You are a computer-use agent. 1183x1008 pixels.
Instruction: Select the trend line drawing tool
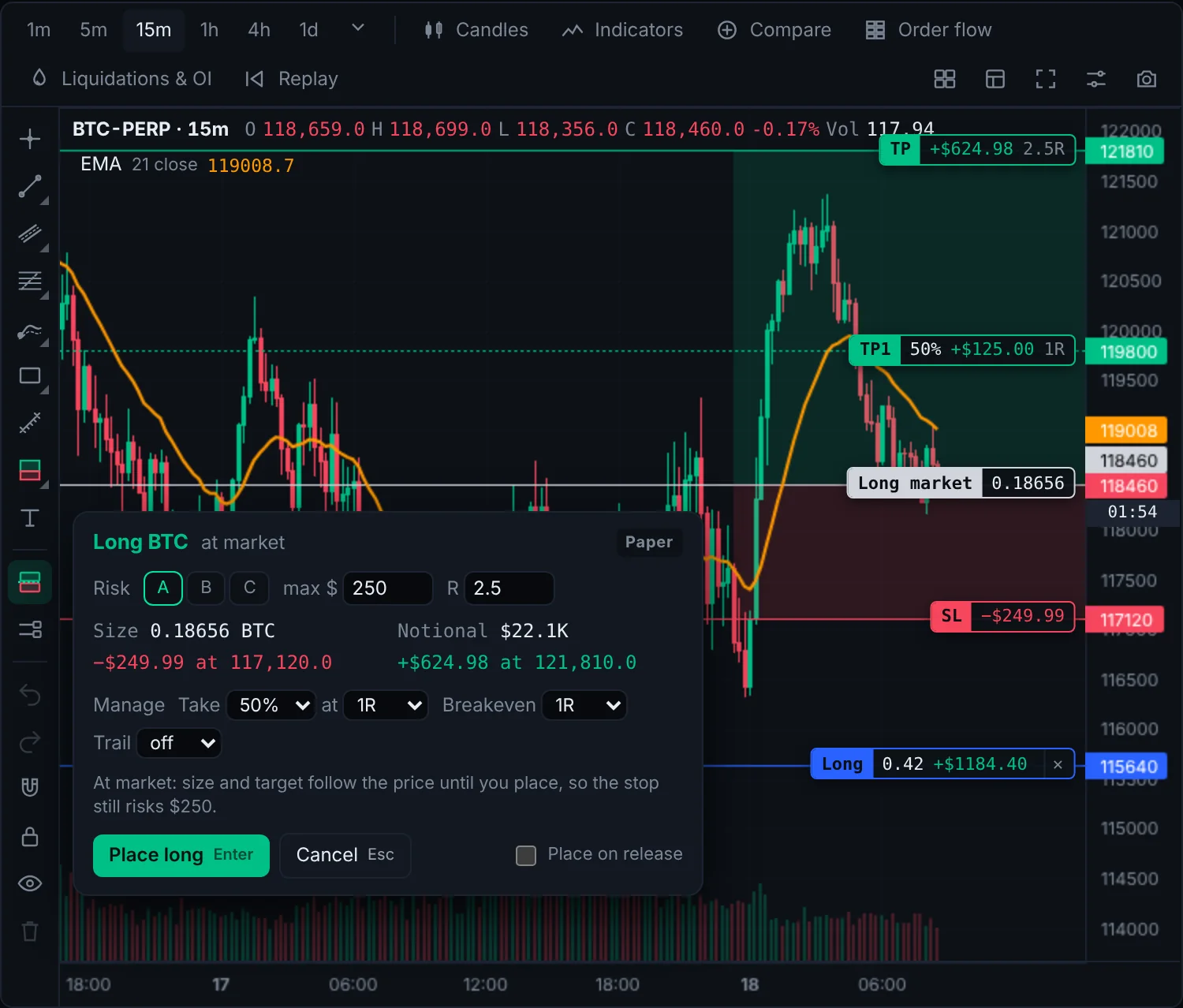pos(30,187)
